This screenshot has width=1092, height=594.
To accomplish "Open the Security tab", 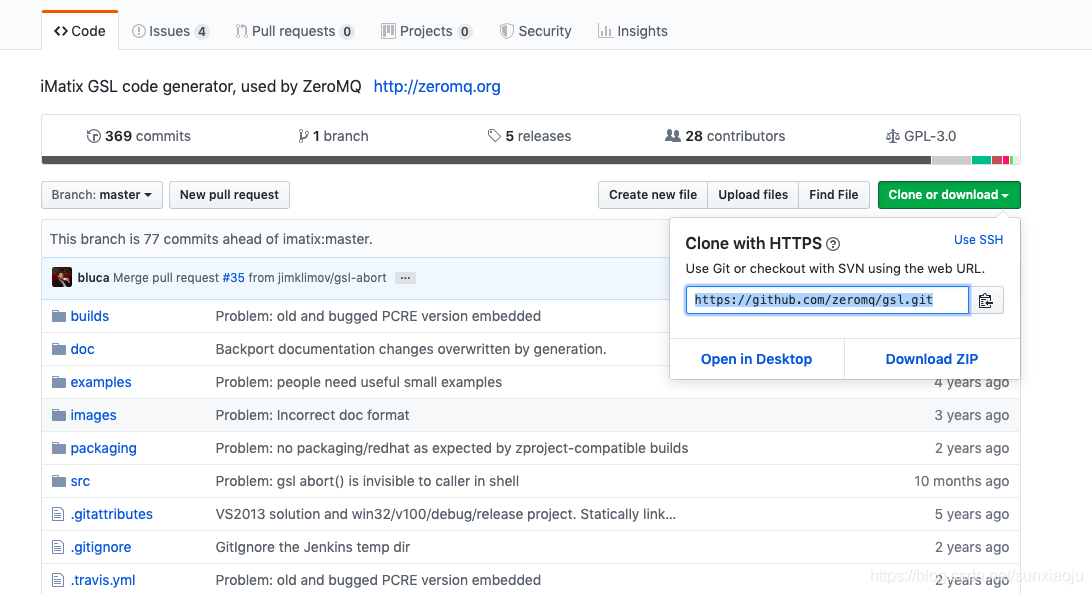I will [x=536, y=31].
